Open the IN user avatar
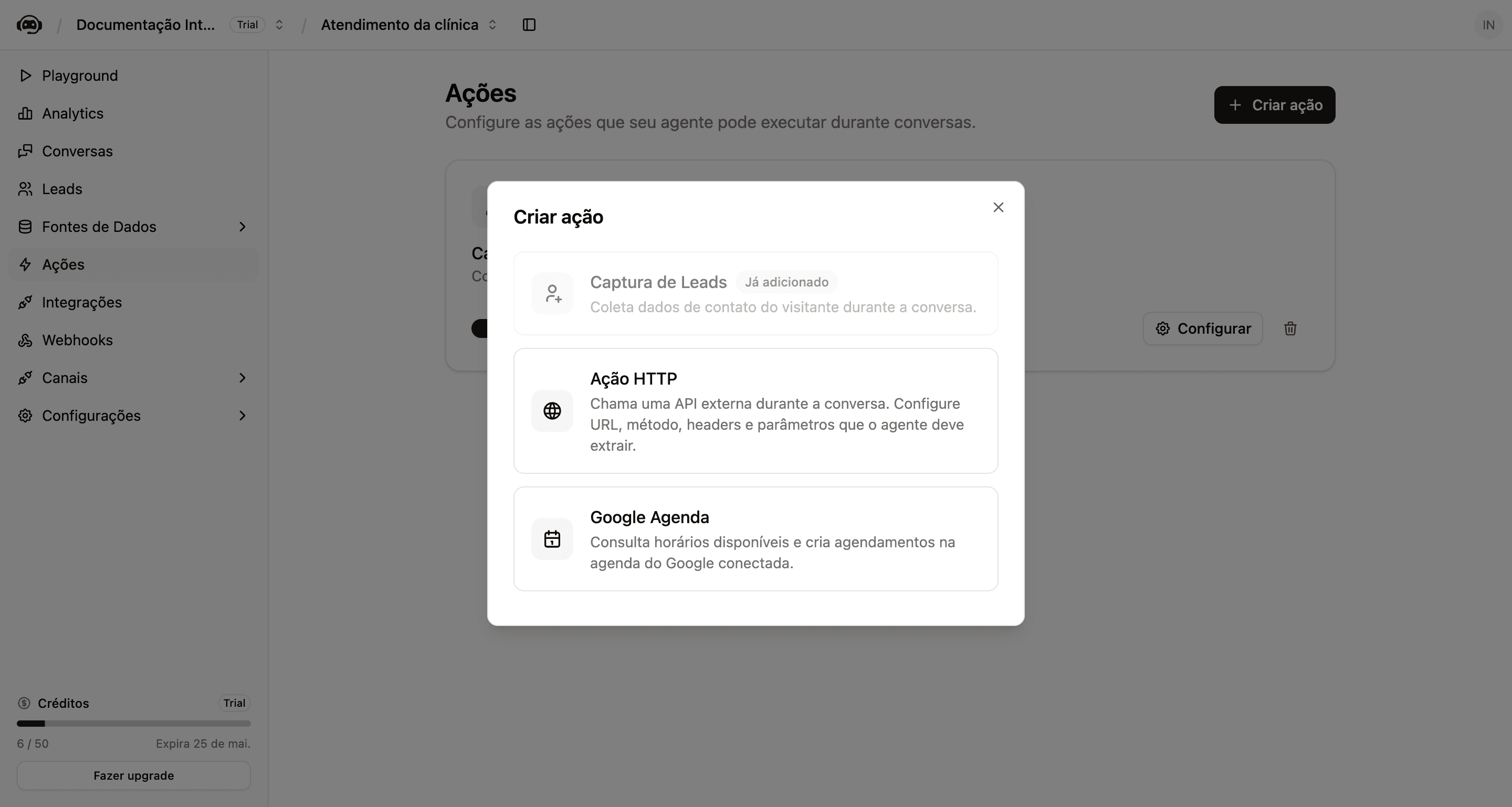Viewport: 1512px width, 807px height. click(1488, 25)
